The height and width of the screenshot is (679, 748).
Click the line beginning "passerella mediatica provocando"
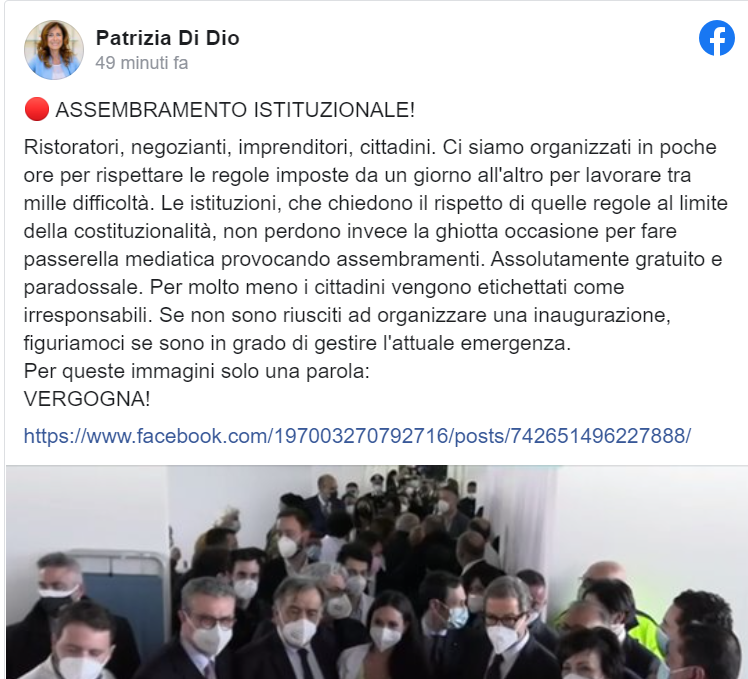coord(373,260)
